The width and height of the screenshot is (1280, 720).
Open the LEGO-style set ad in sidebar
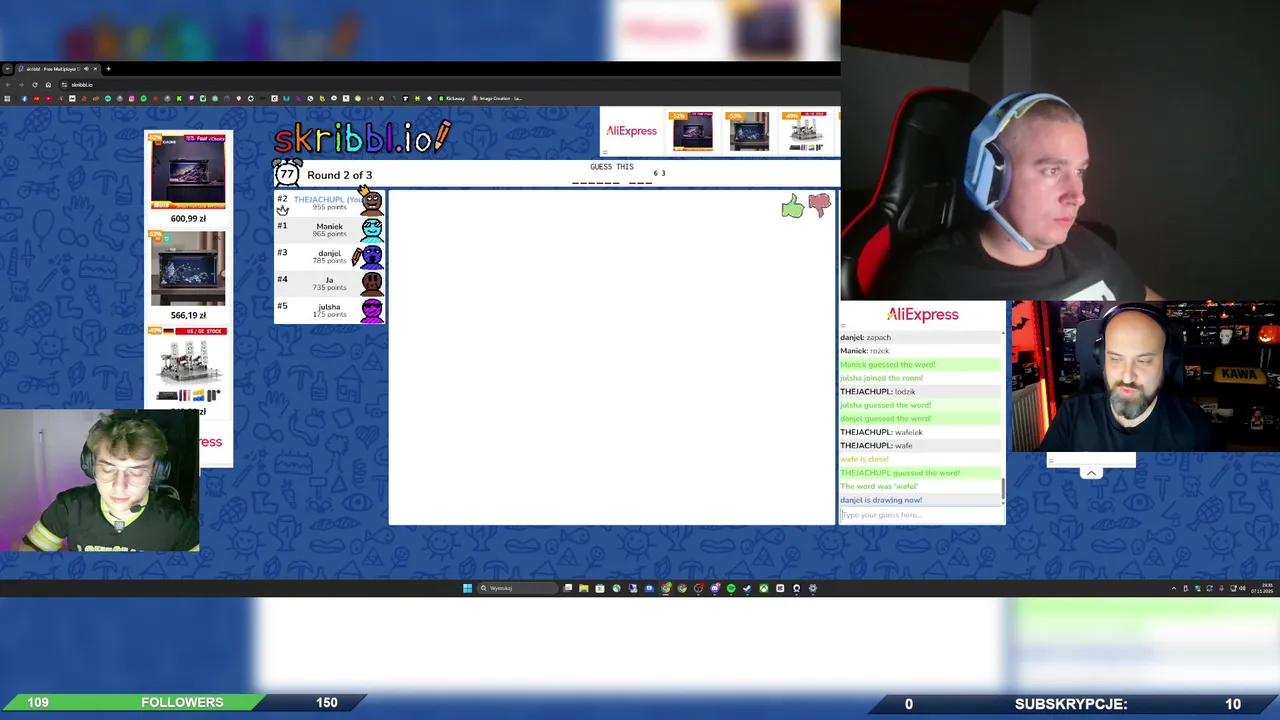pyautogui.click(x=188, y=366)
